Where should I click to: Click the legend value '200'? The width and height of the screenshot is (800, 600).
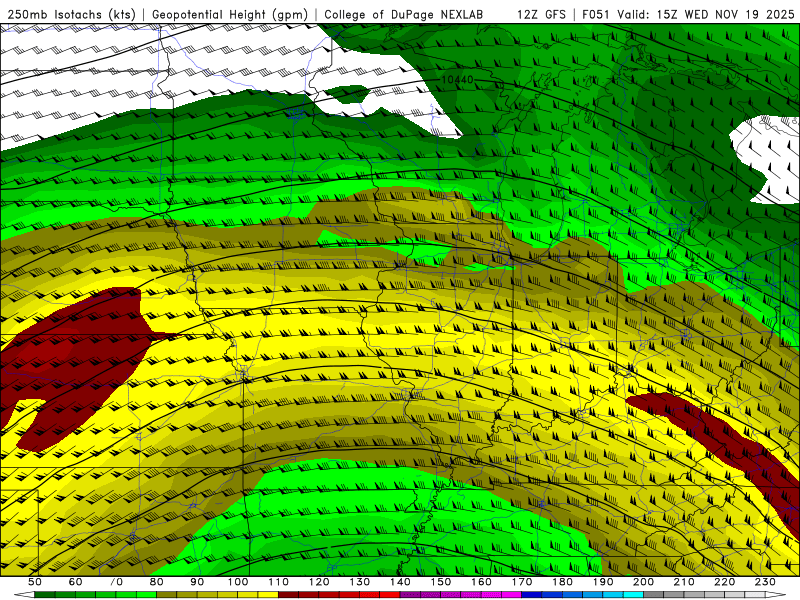[643, 582]
